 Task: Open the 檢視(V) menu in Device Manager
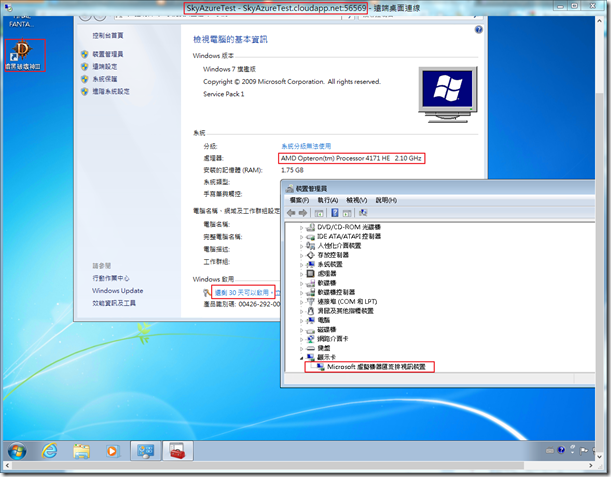pos(357,200)
